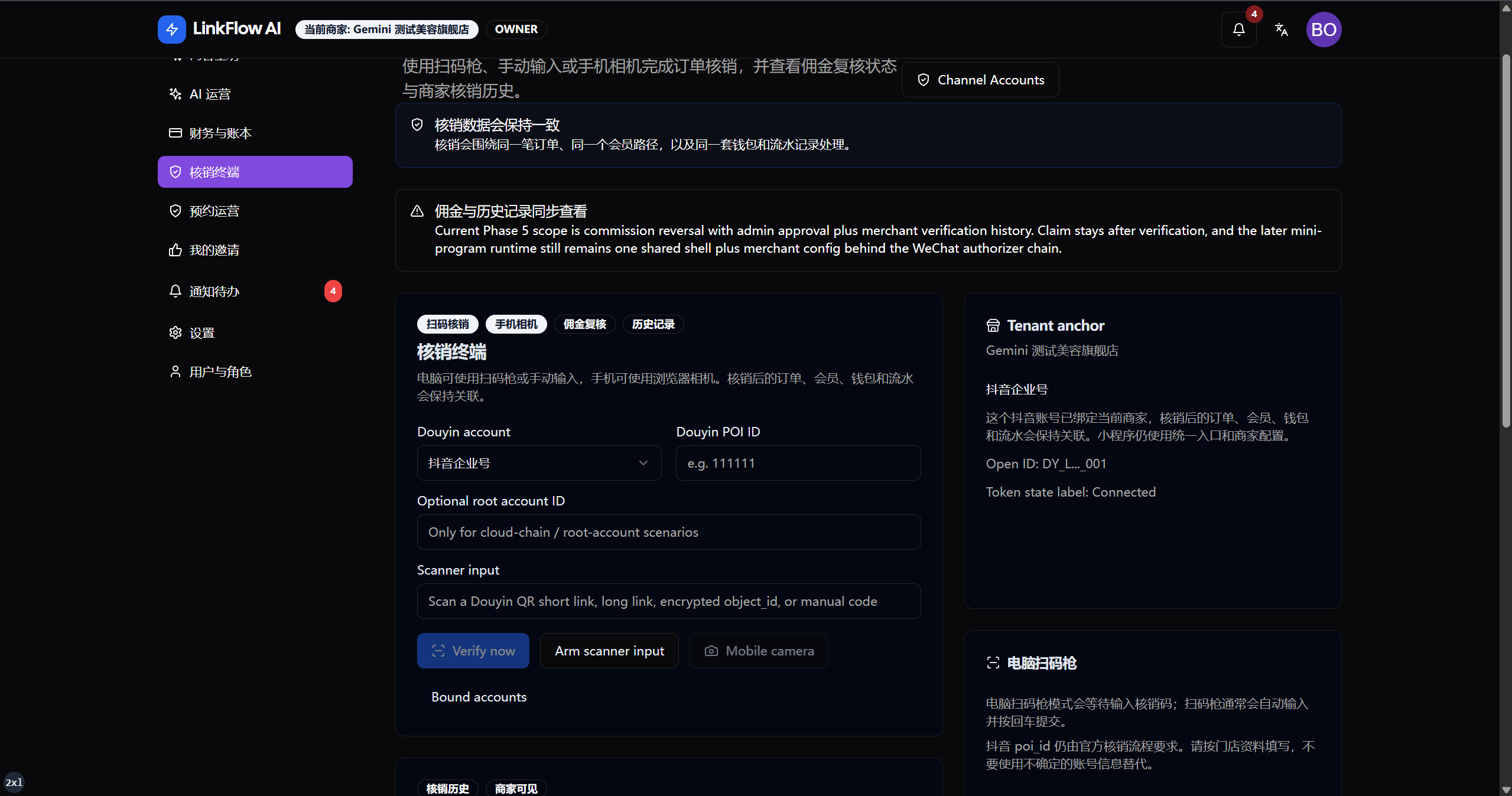Click the 财务与账本 card icon
The image size is (1512, 796).
(175, 133)
